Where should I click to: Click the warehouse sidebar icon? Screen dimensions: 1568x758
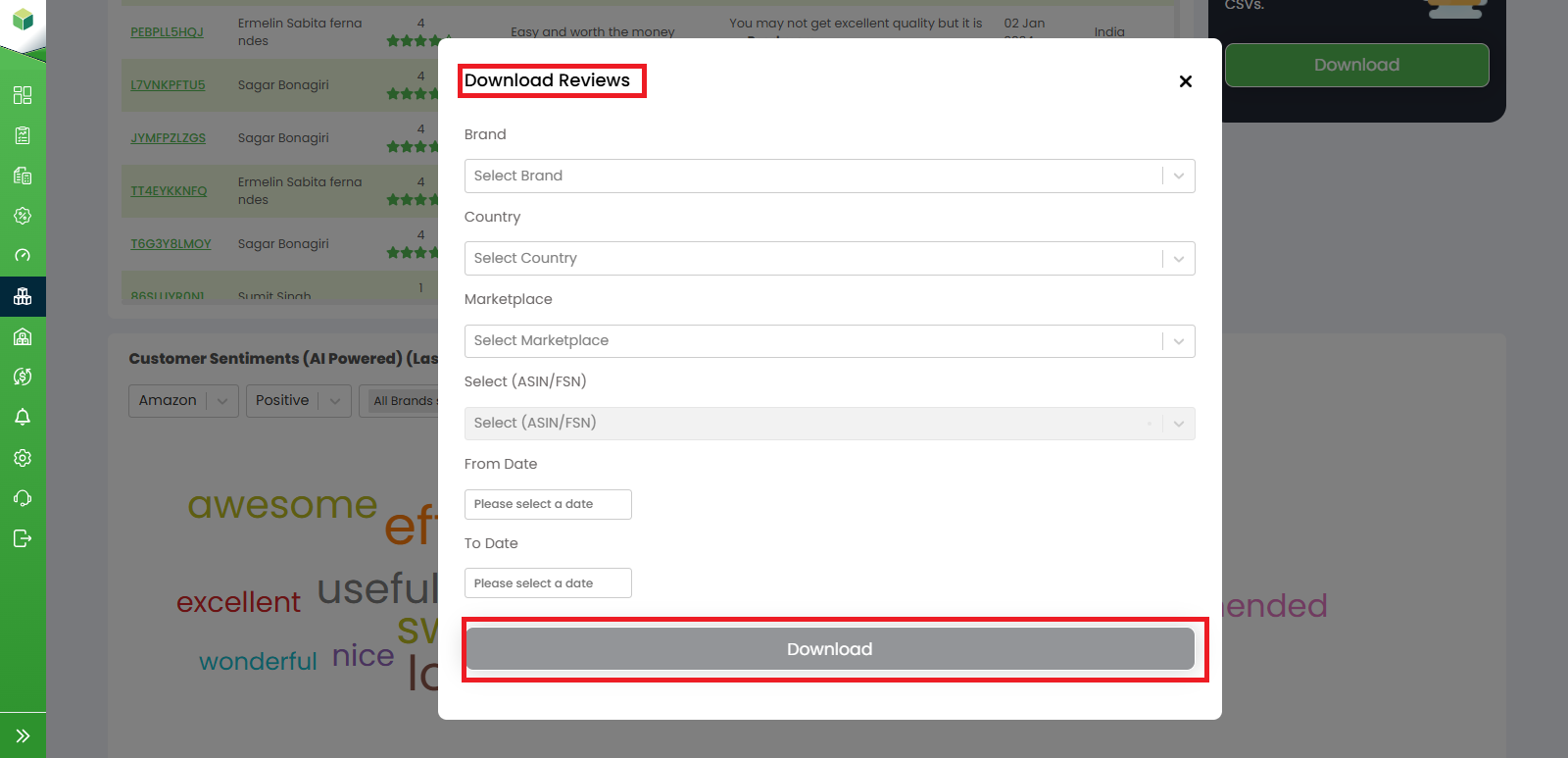[x=23, y=336]
